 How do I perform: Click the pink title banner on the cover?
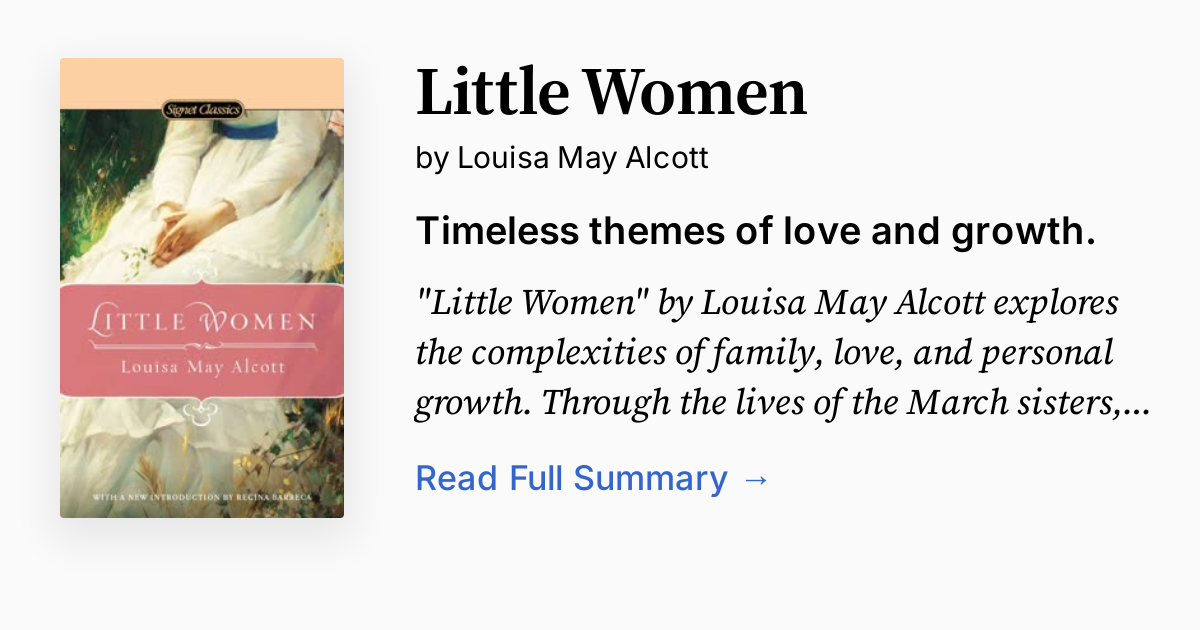coord(202,340)
